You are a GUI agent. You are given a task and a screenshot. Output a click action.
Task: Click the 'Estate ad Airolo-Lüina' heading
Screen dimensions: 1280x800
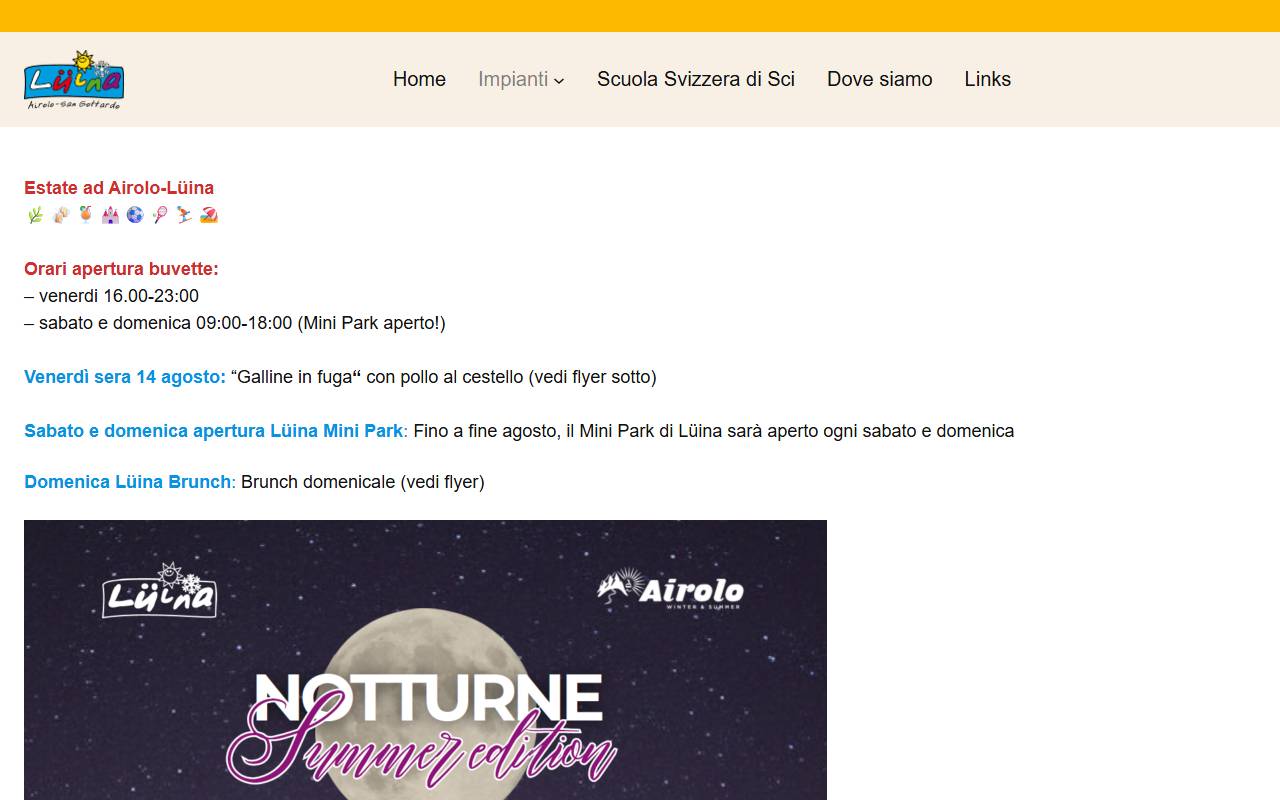[x=119, y=188]
